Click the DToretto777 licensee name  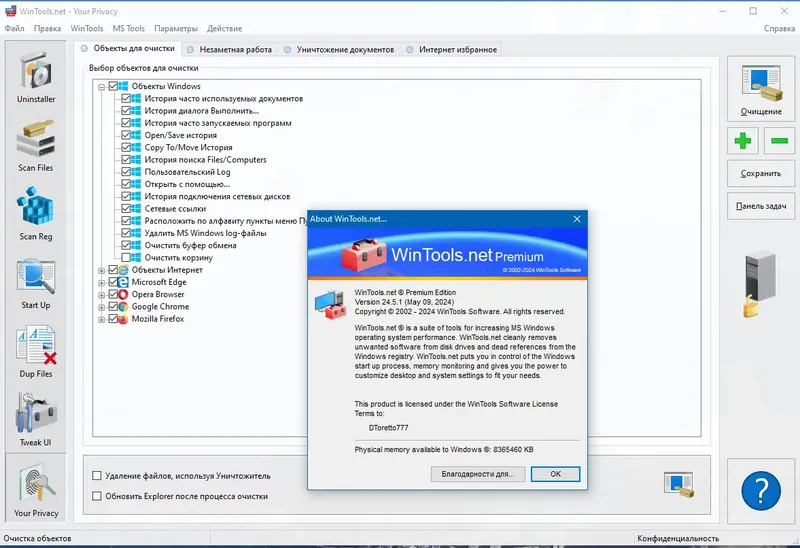[x=388, y=428]
